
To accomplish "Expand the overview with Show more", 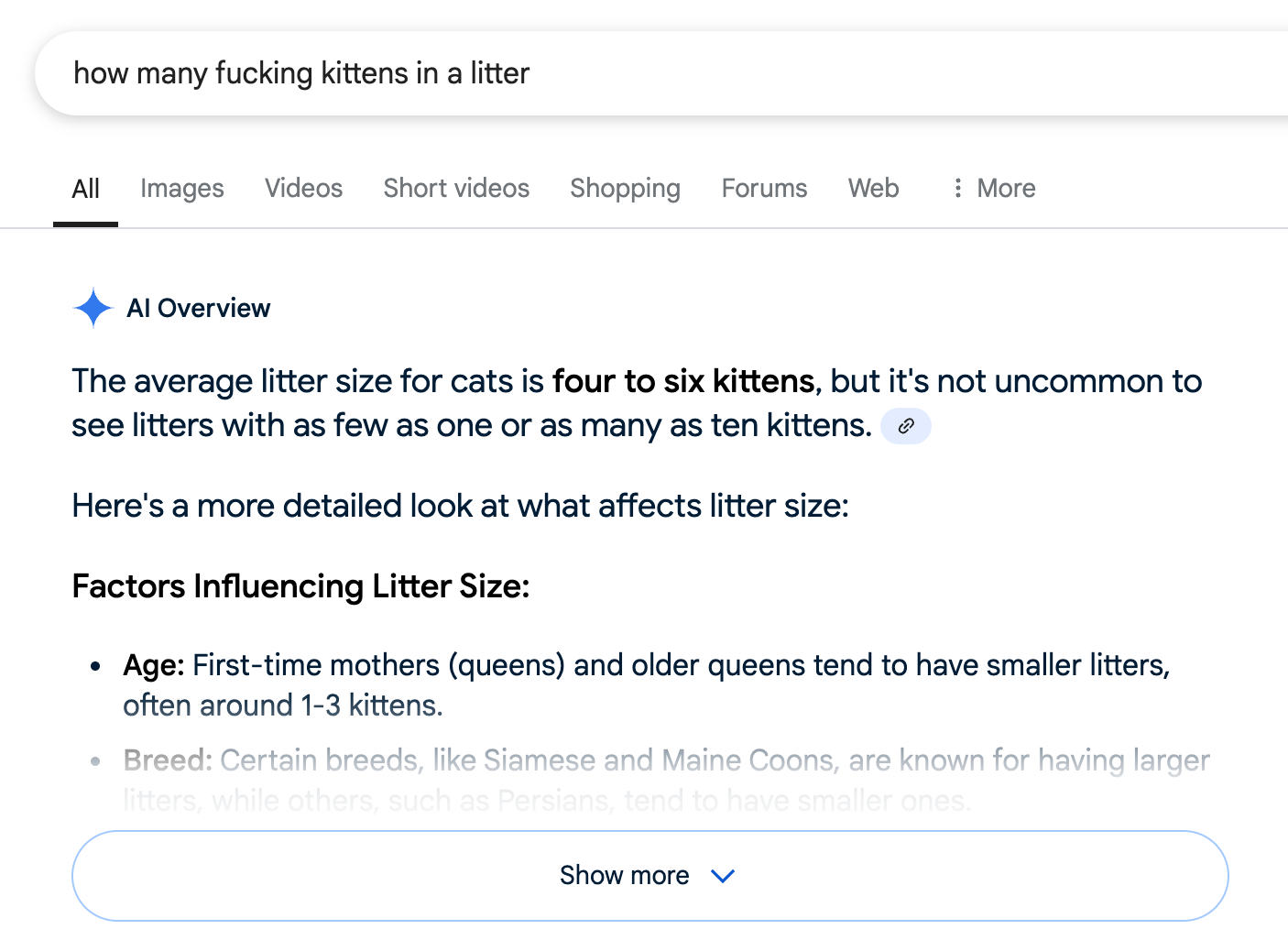I will [649, 876].
